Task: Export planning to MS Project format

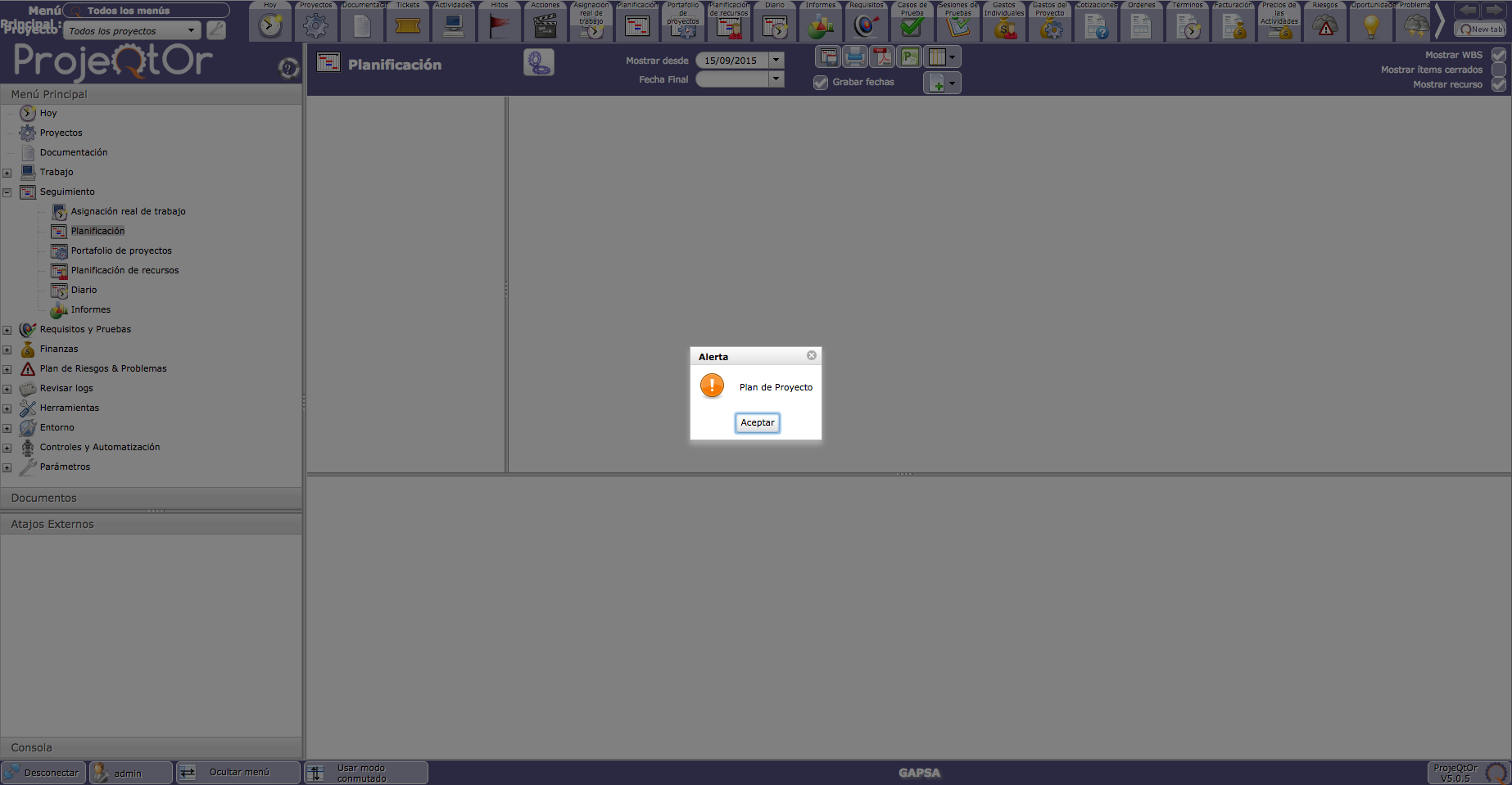Action: [x=909, y=56]
